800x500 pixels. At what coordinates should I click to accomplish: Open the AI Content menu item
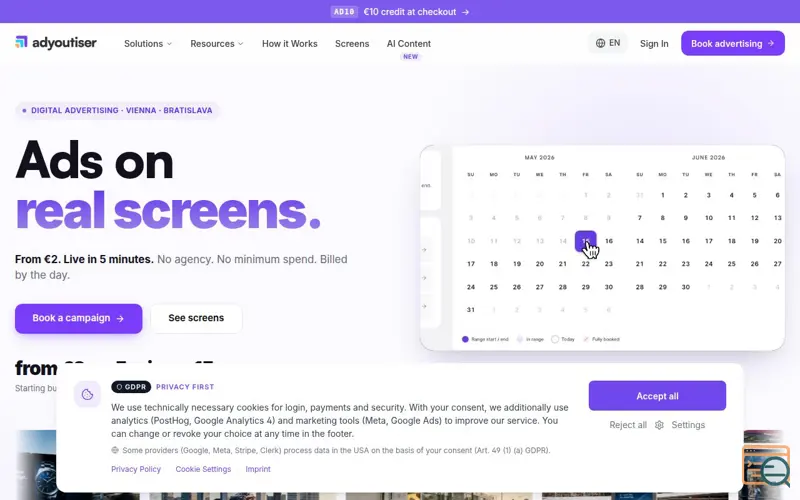click(x=409, y=44)
